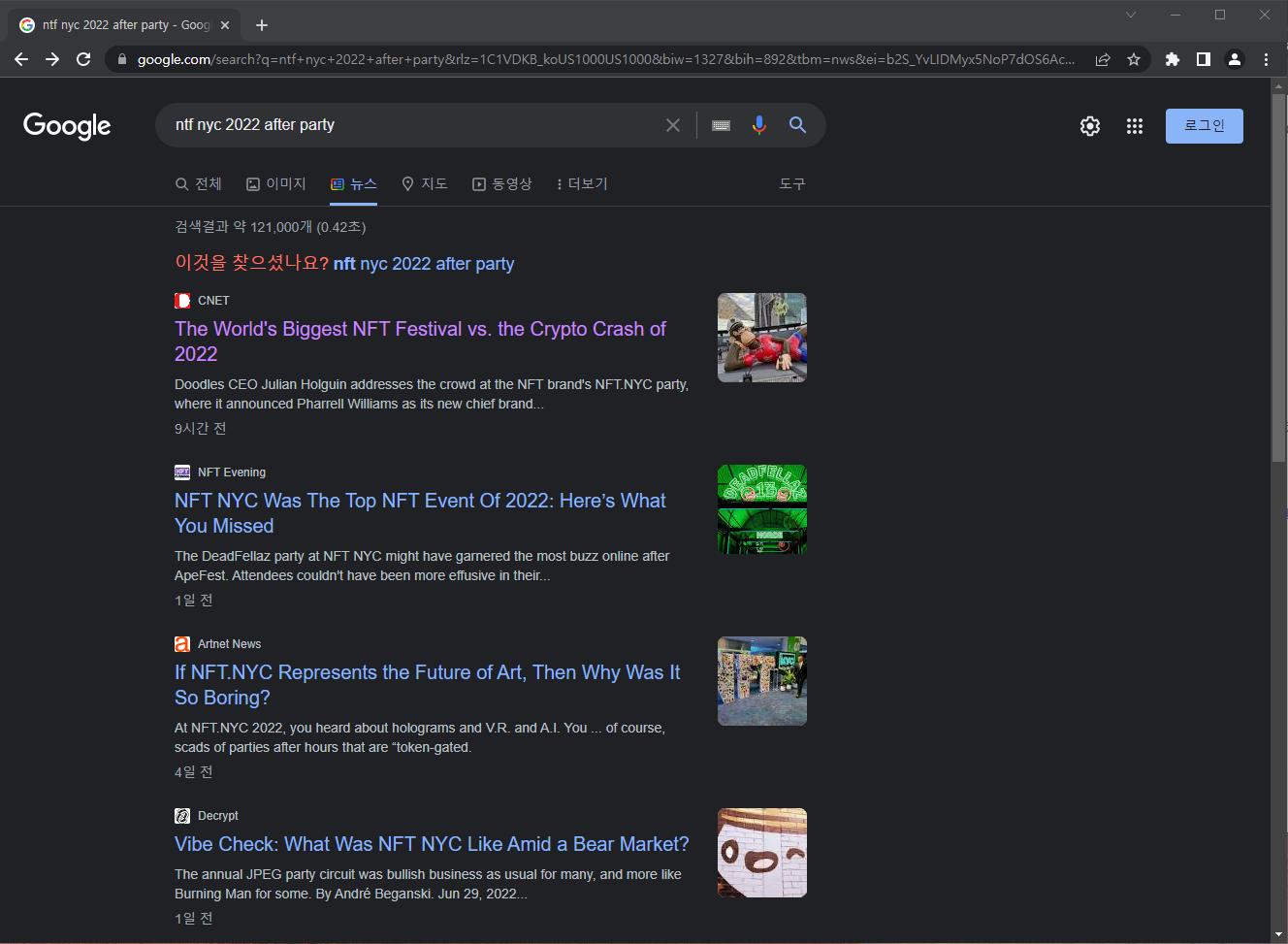Click the Artnet News favicon icon
The image size is (1288, 944).
(x=182, y=644)
